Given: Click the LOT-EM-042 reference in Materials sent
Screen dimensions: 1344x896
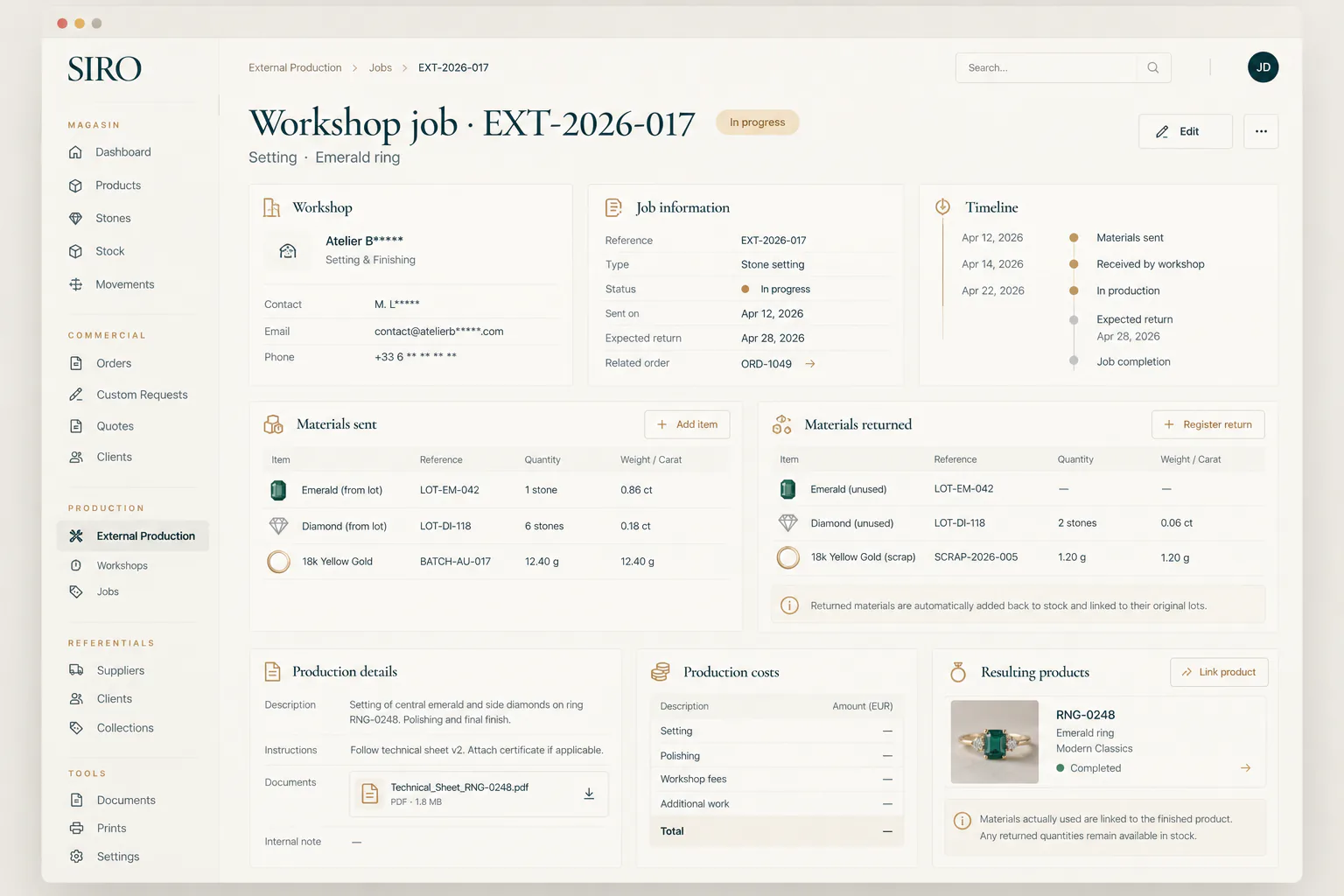Looking at the screenshot, I should point(450,490).
